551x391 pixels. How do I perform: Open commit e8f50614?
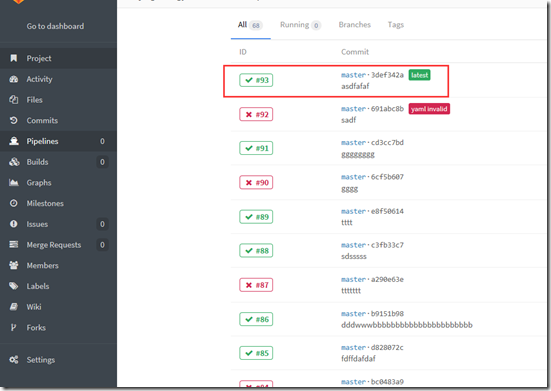click(x=387, y=211)
